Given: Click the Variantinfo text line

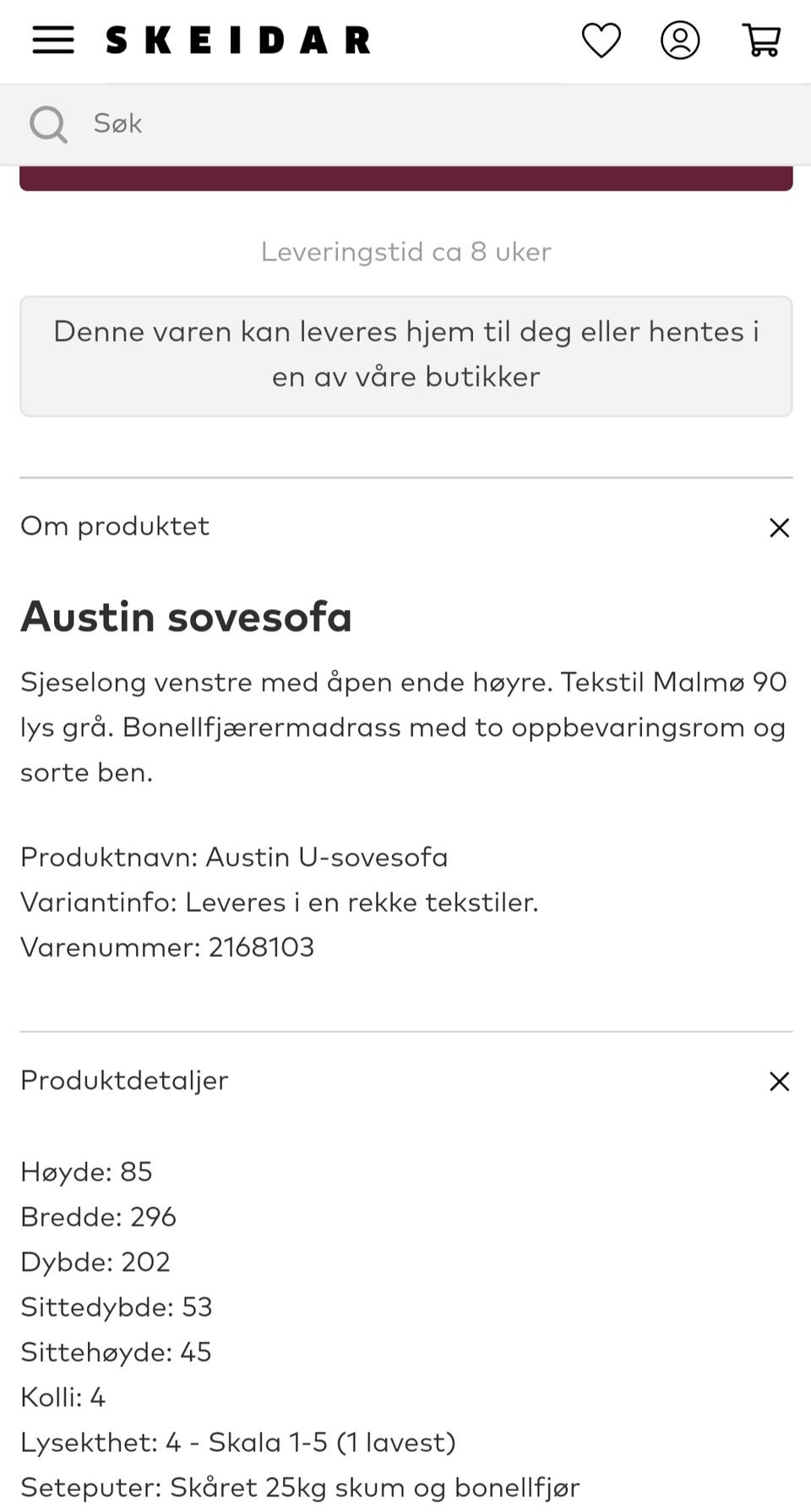Looking at the screenshot, I should 279,903.
